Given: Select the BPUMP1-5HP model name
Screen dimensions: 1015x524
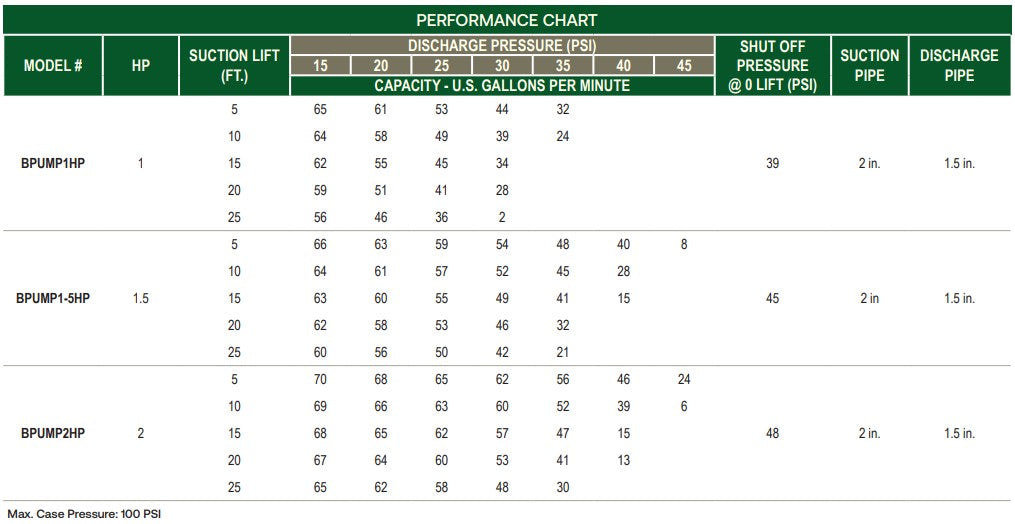Looking at the screenshot, I should click(53, 299).
